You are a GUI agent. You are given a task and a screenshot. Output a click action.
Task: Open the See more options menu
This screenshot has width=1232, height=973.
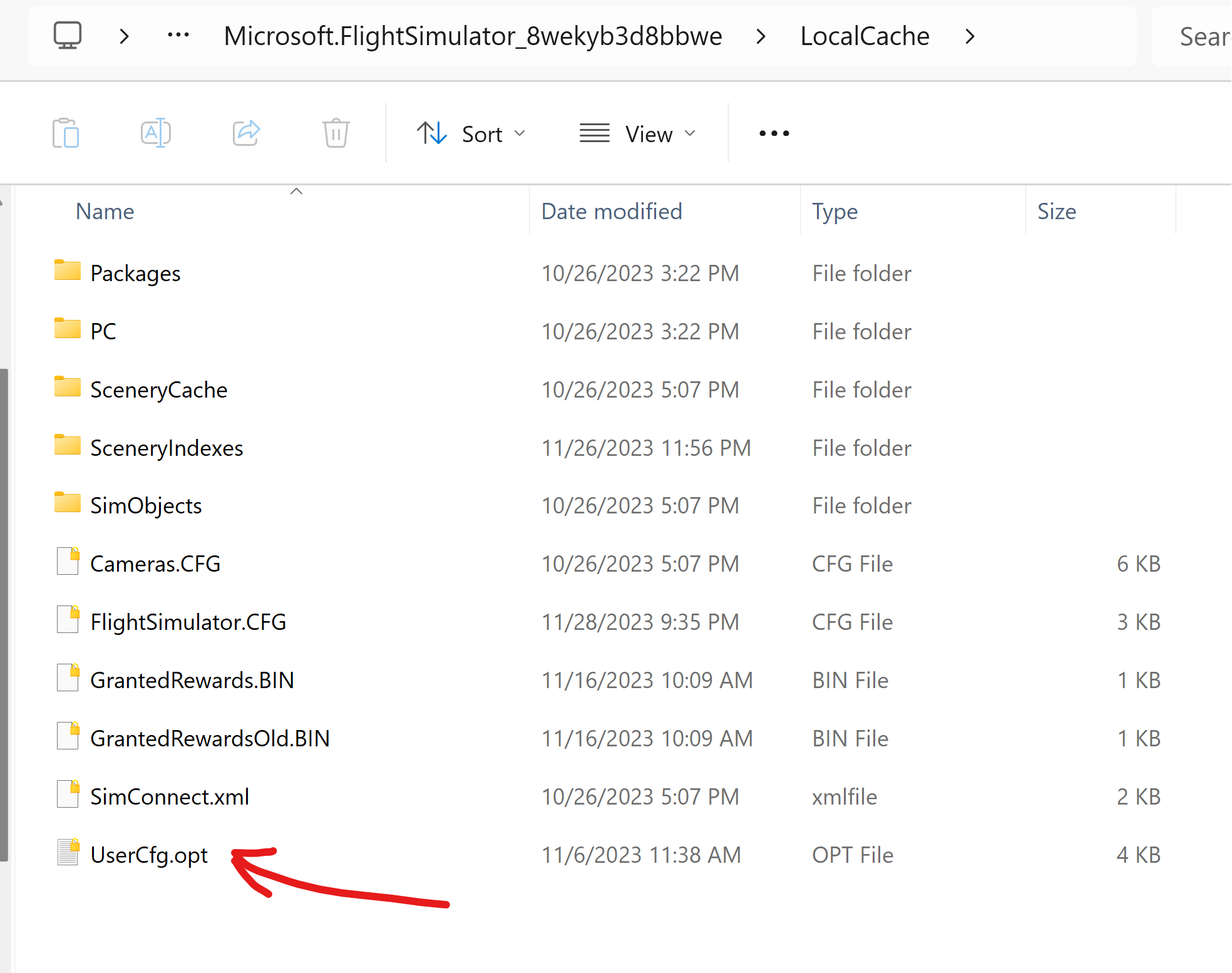pos(774,133)
